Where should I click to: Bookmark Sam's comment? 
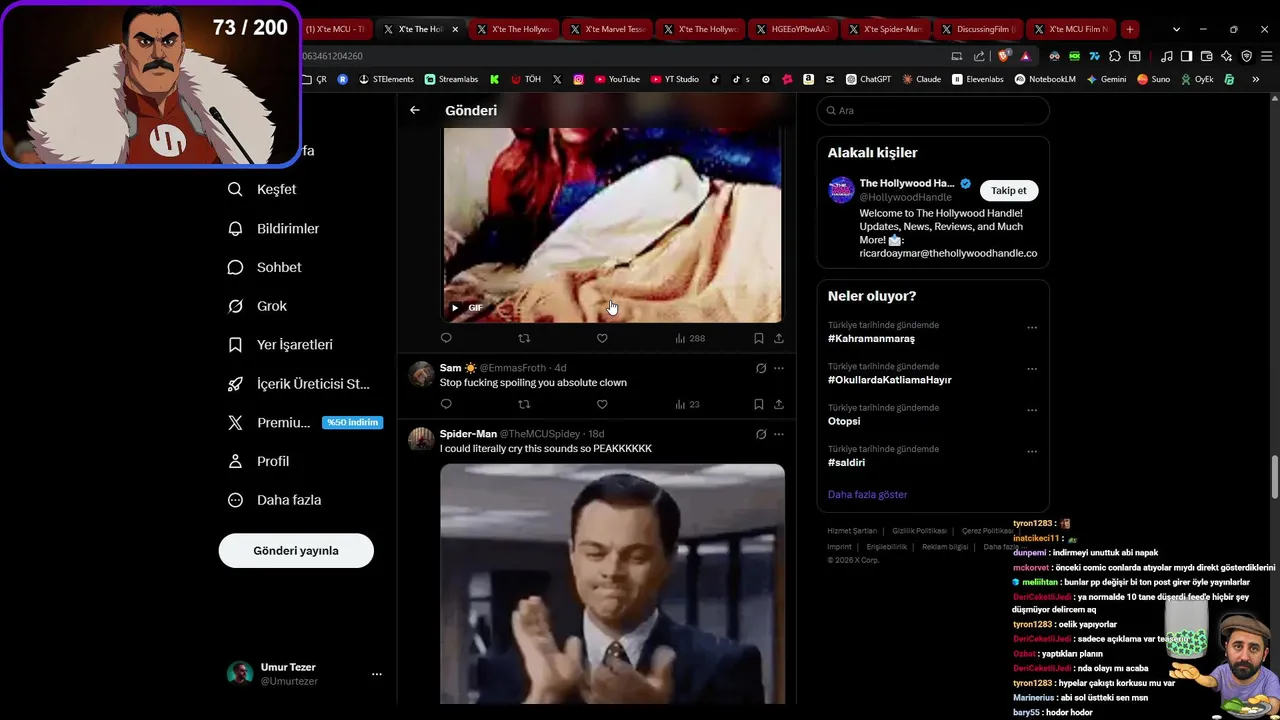pyautogui.click(x=759, y=404)
